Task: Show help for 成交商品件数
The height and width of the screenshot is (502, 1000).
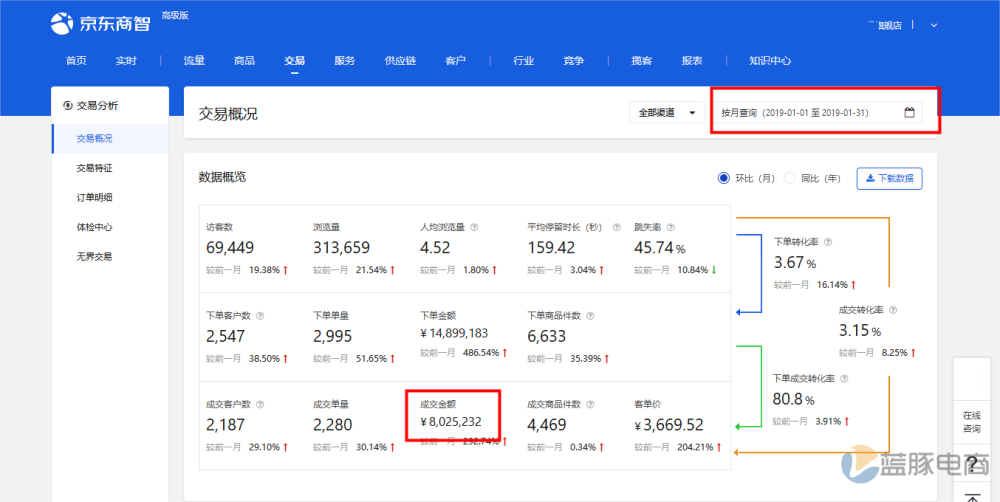Action: [591, 404]
